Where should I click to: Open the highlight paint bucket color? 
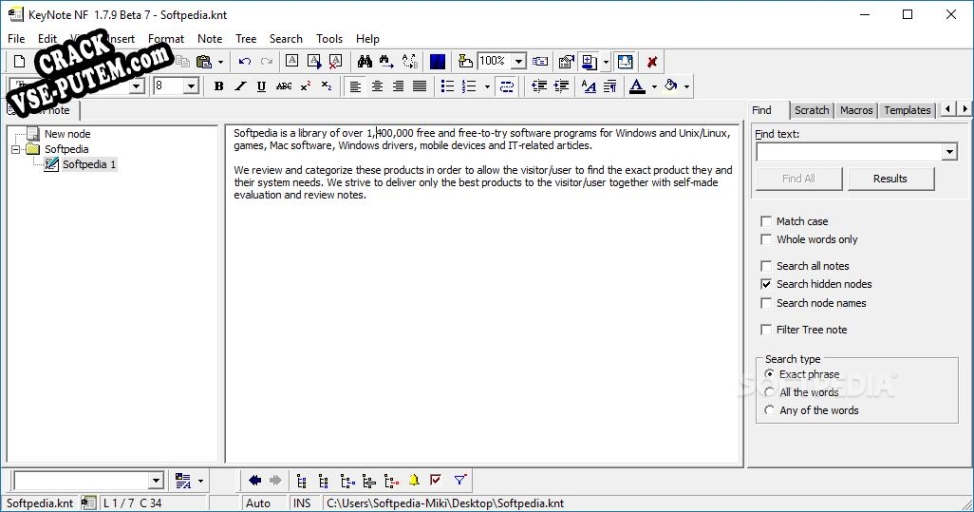(x=671, y=86)
